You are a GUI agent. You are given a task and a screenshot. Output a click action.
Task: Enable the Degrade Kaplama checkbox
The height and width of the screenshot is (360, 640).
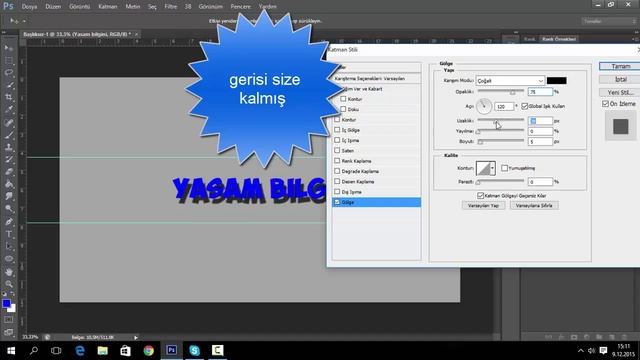coord(337,171)
